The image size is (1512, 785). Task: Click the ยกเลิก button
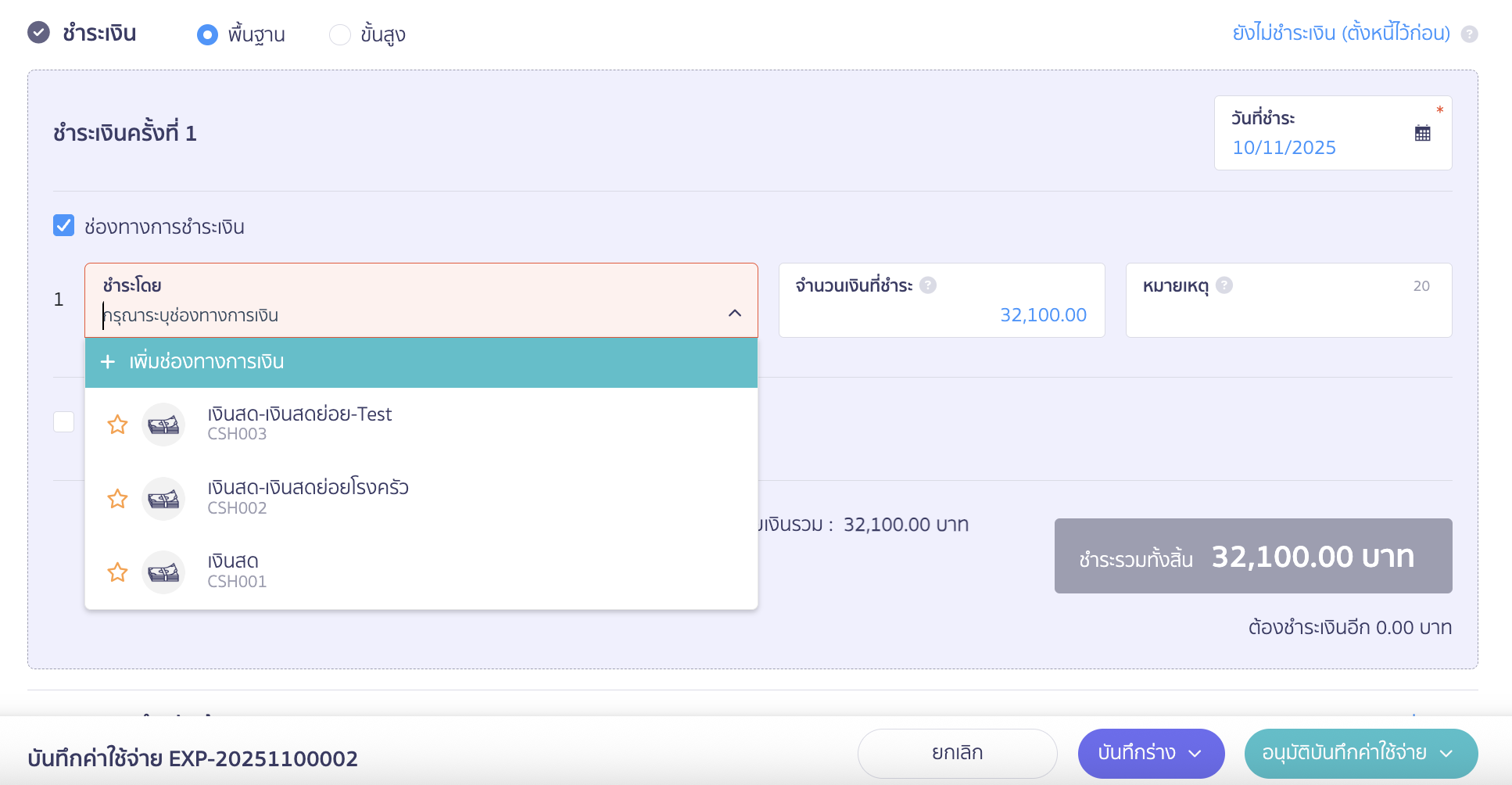click(x=956, y=753)
